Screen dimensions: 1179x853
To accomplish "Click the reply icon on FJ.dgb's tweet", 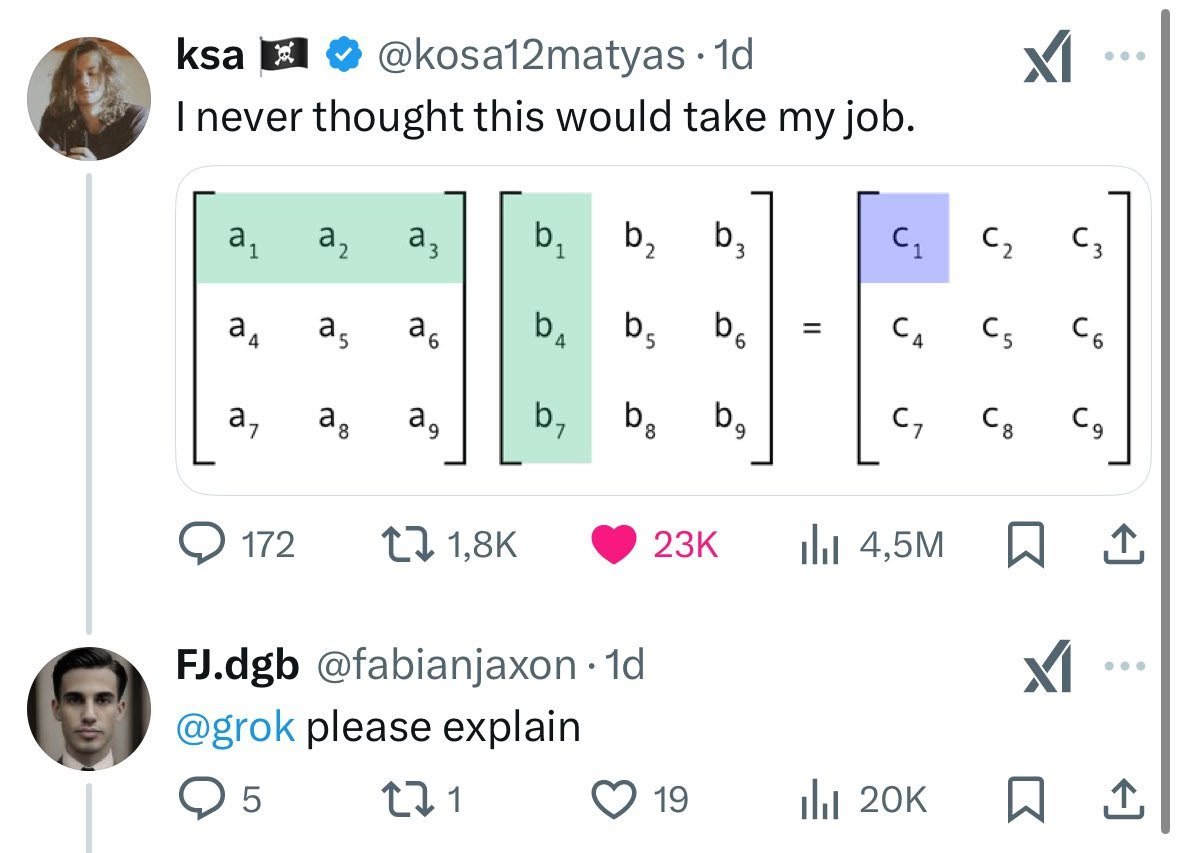I will coord(205,798).
